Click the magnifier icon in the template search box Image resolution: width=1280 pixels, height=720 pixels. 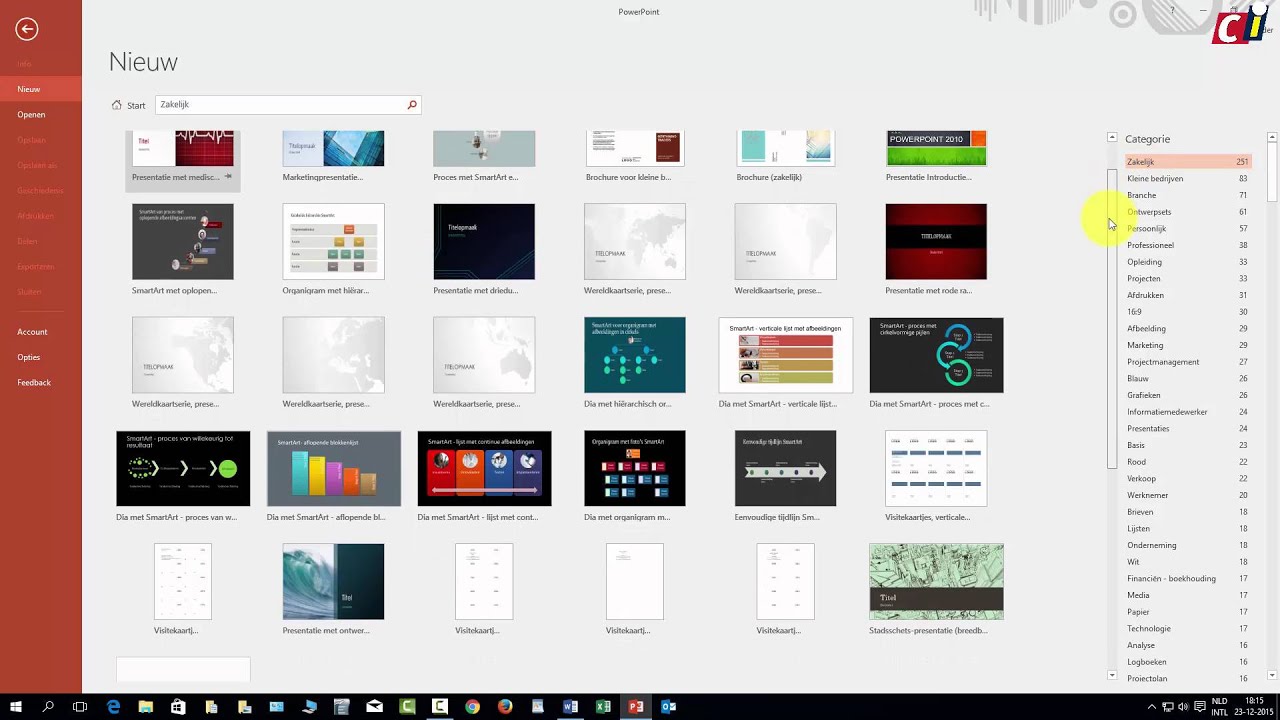pyautogui.click(x=411, y=104)
